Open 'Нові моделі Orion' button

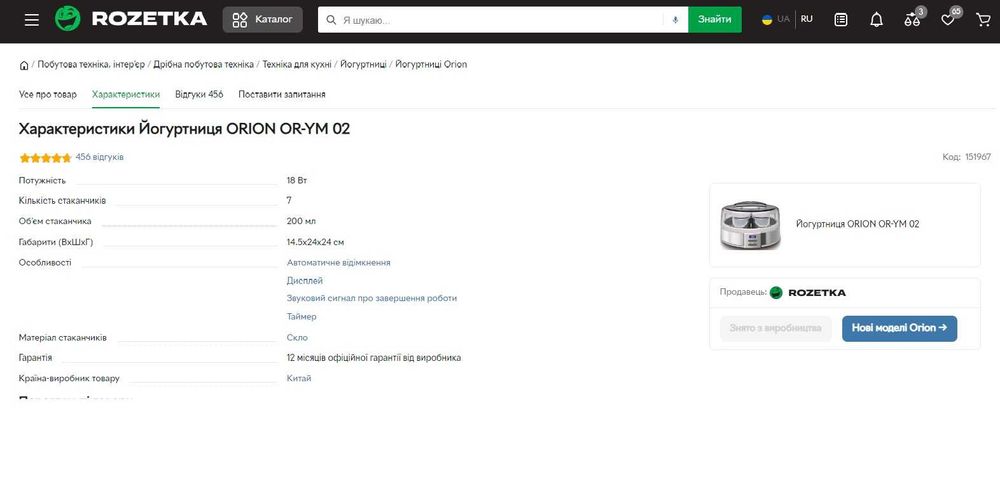900,328
